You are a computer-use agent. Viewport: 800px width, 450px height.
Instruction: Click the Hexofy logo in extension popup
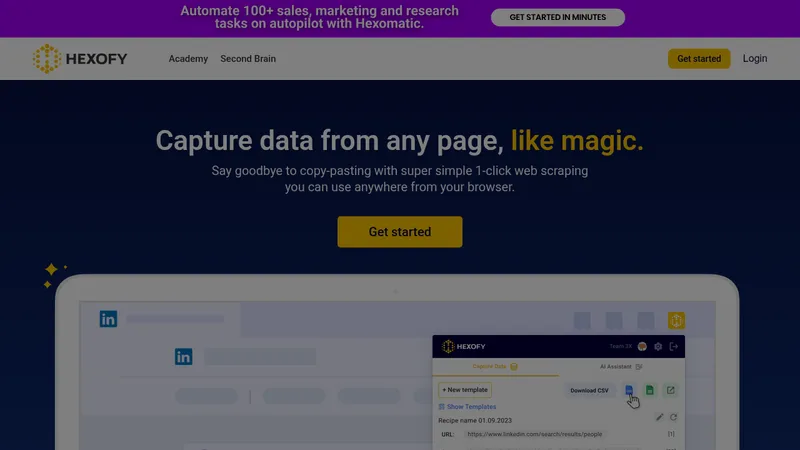(x=463, y=346)
